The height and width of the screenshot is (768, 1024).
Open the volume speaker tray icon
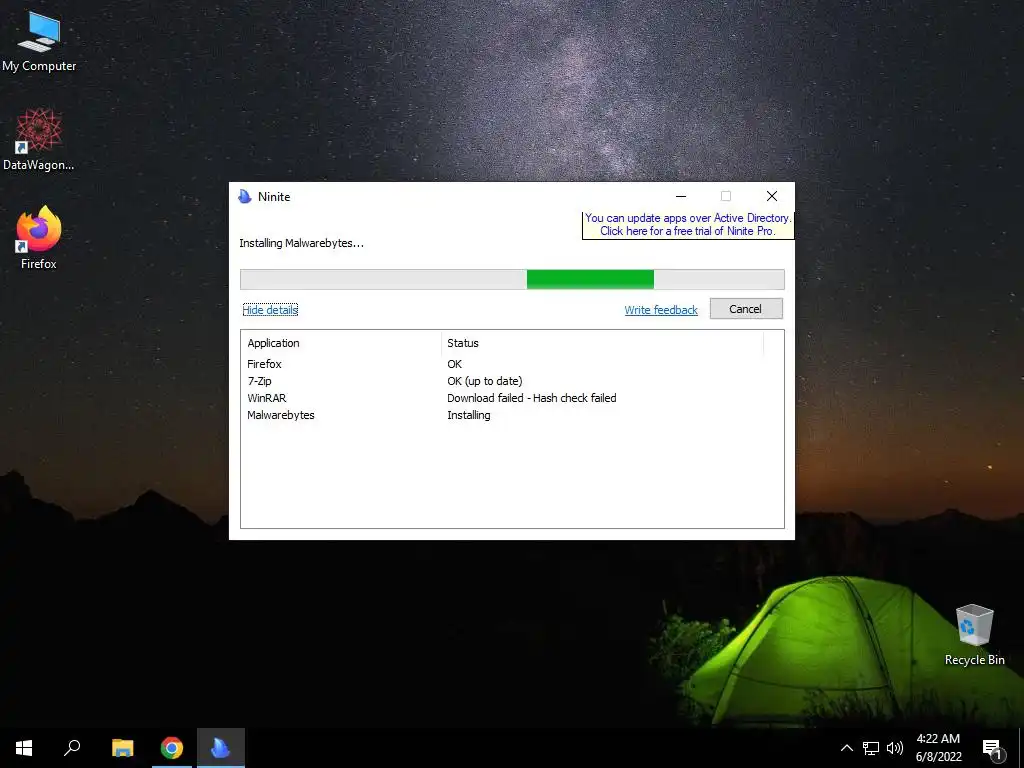[895, 748]
